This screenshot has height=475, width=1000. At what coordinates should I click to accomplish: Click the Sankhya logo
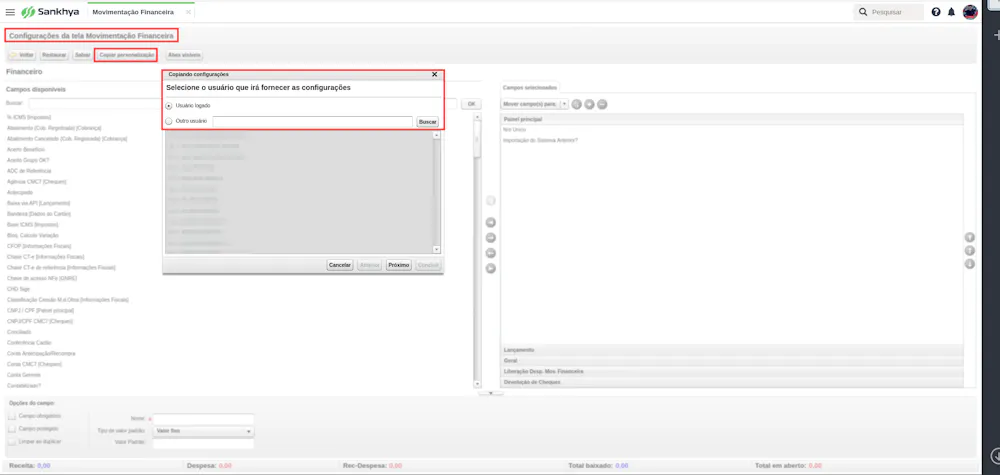click(x=50, y=12)
